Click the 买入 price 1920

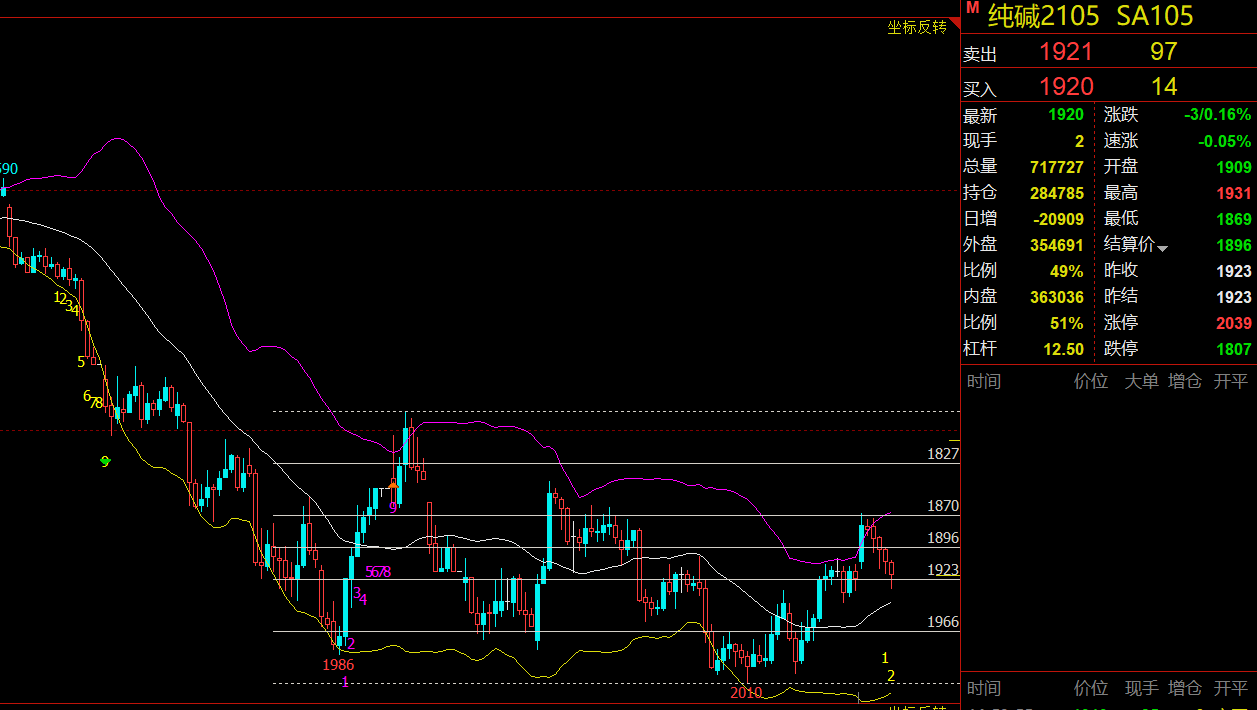click(1066, 87)
